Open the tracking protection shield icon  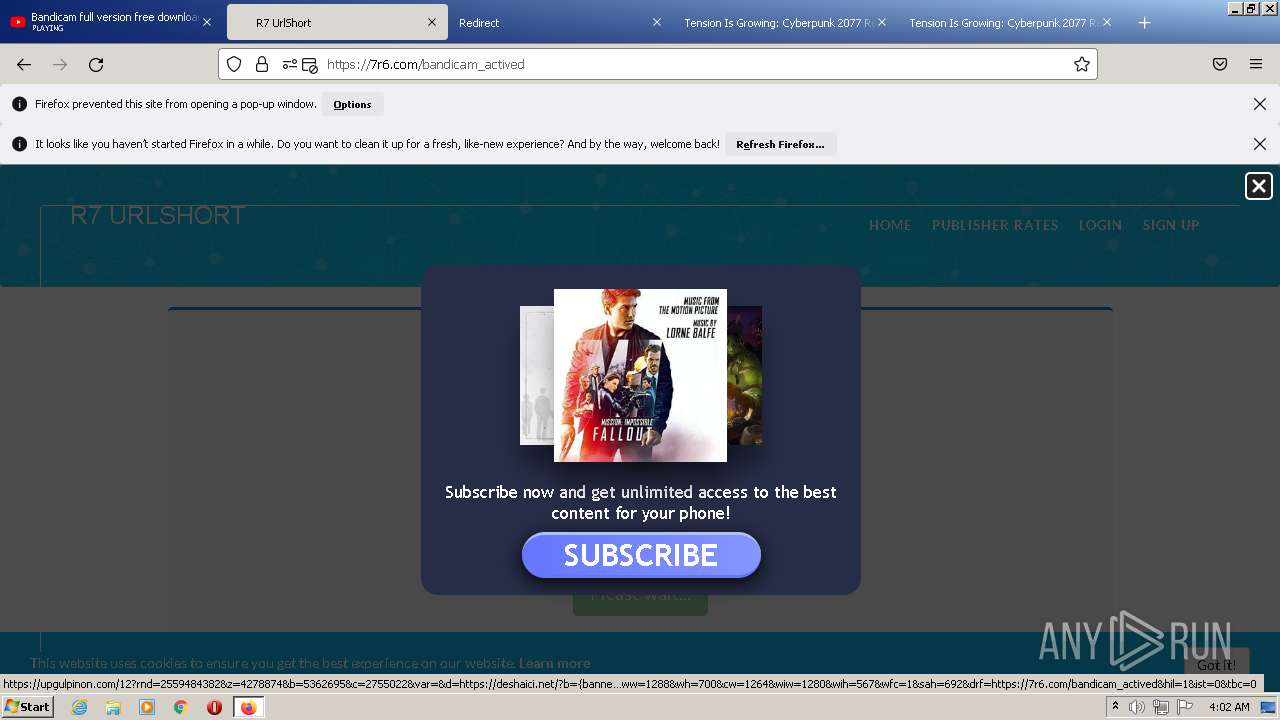234,64
